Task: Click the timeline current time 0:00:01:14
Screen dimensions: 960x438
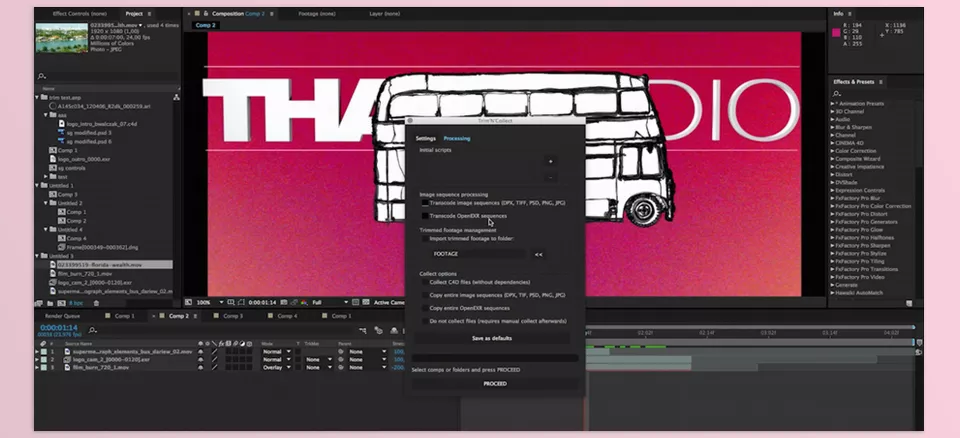Action: click(x=59, y=328)
